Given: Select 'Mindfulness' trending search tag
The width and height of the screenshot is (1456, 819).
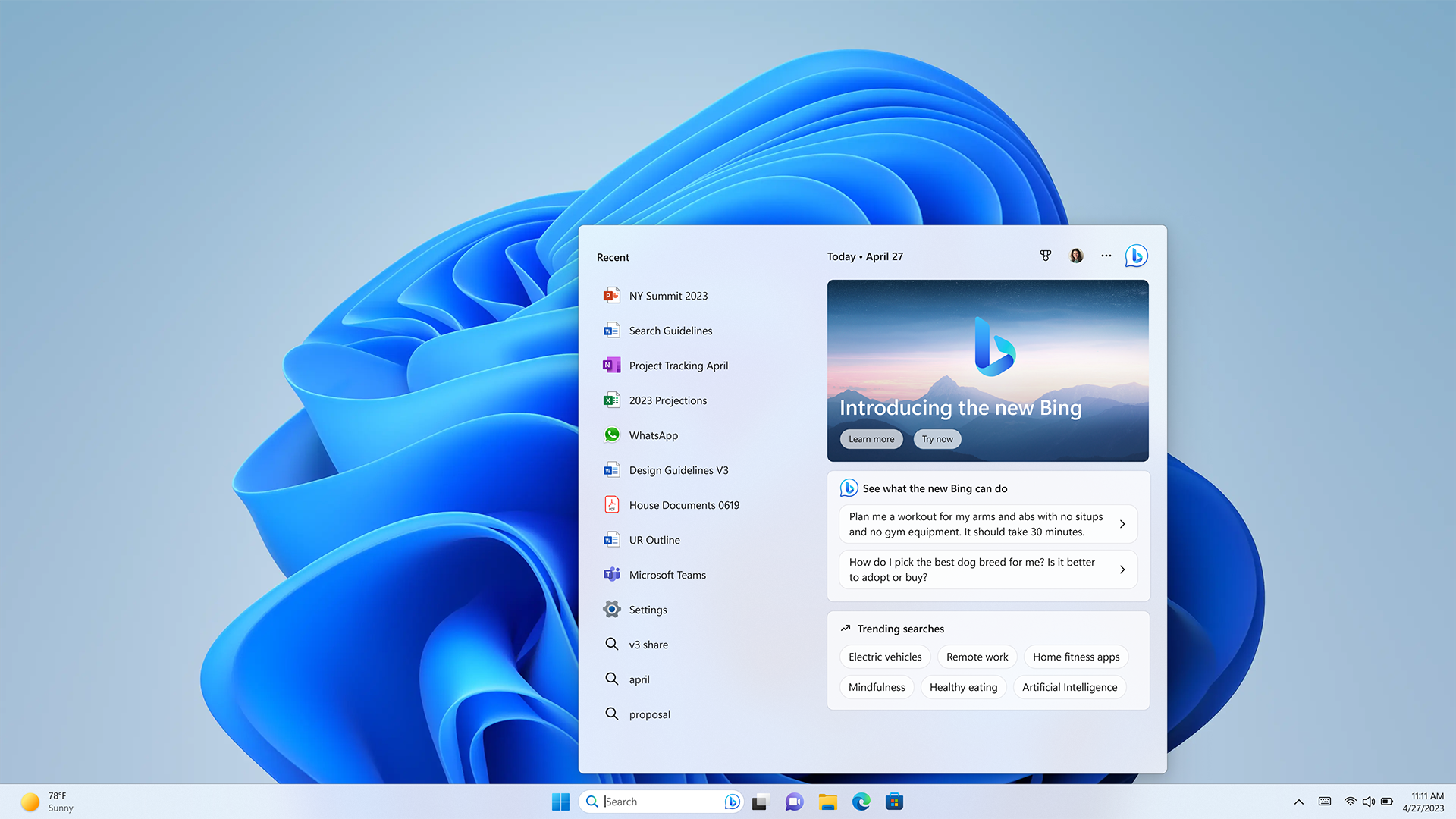Looking at the screenshot, I should [876, 687].
